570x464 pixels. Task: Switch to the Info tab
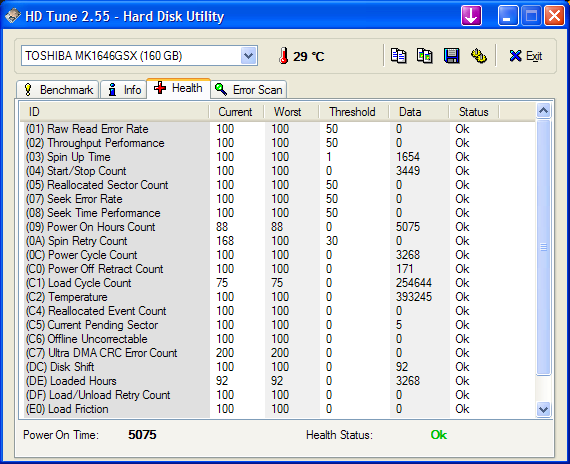coord(124,89)
